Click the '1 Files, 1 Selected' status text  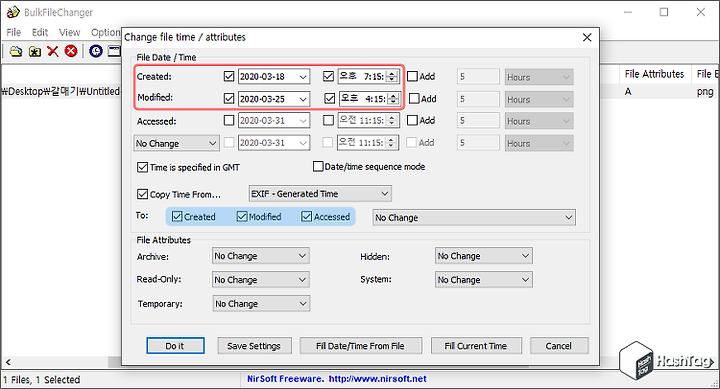(x=42, y=380)
